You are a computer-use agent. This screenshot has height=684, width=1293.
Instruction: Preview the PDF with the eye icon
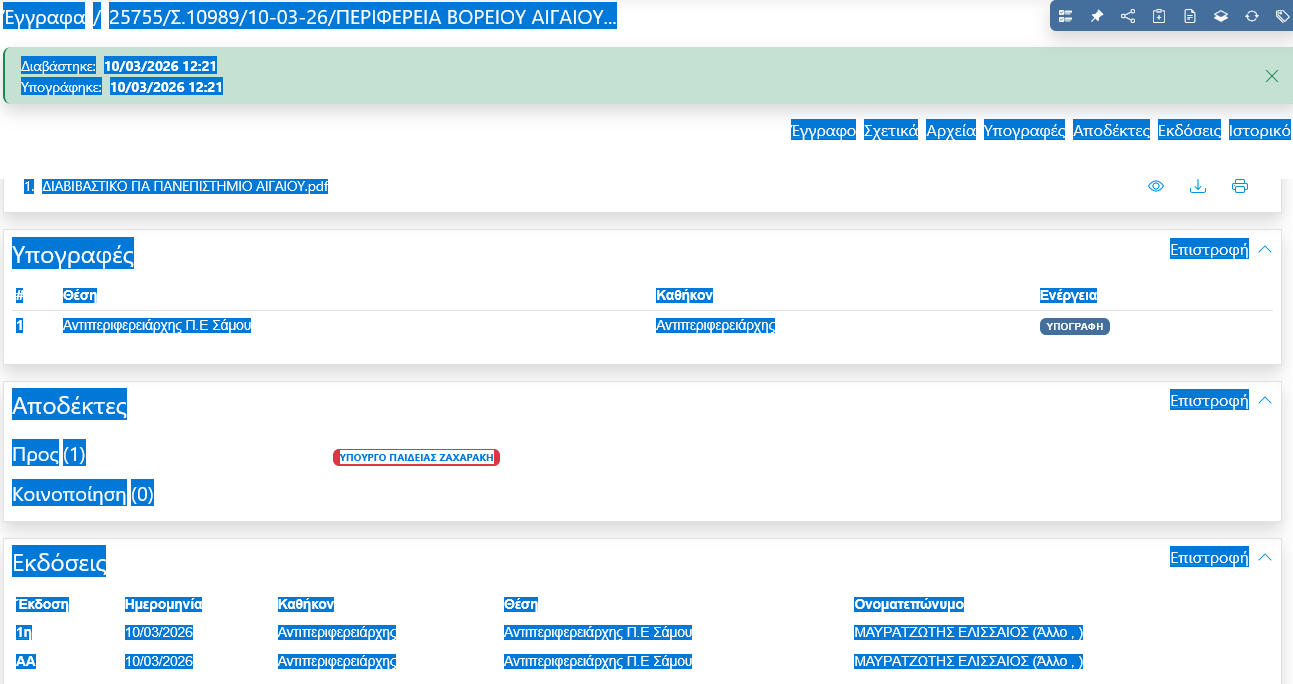(x=1156, y=186)
